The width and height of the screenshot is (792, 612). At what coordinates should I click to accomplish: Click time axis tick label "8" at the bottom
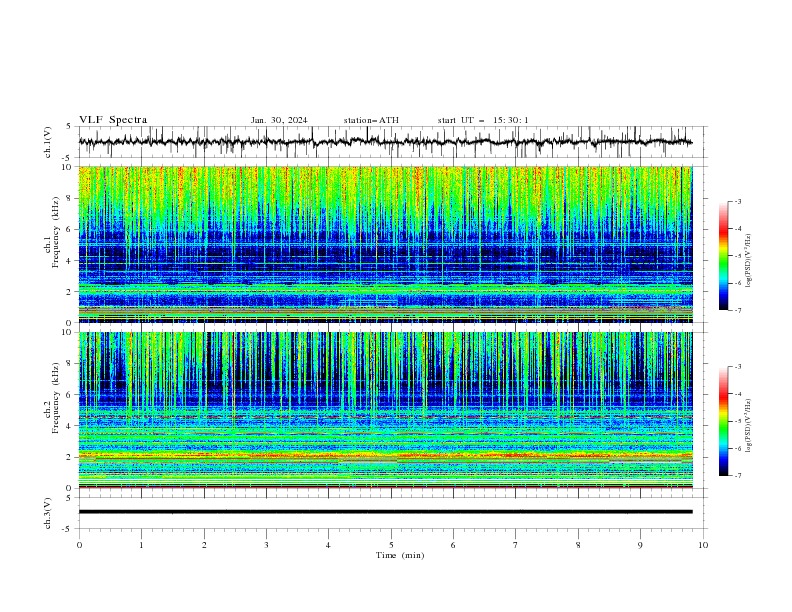[x=578, y=545]
